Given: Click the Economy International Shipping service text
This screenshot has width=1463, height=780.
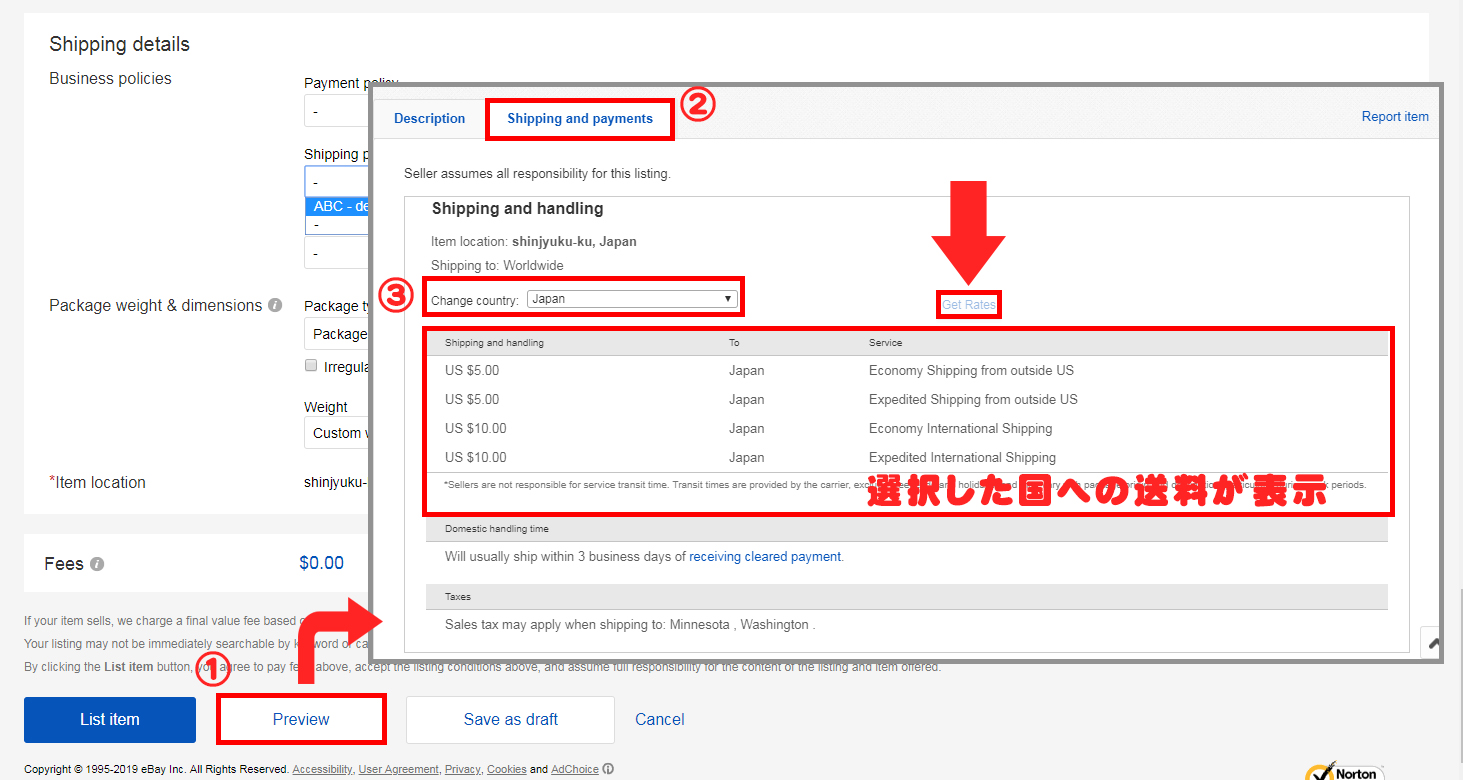Looking at the screenshot, I should pyautogui.click(x=960, y=429).
